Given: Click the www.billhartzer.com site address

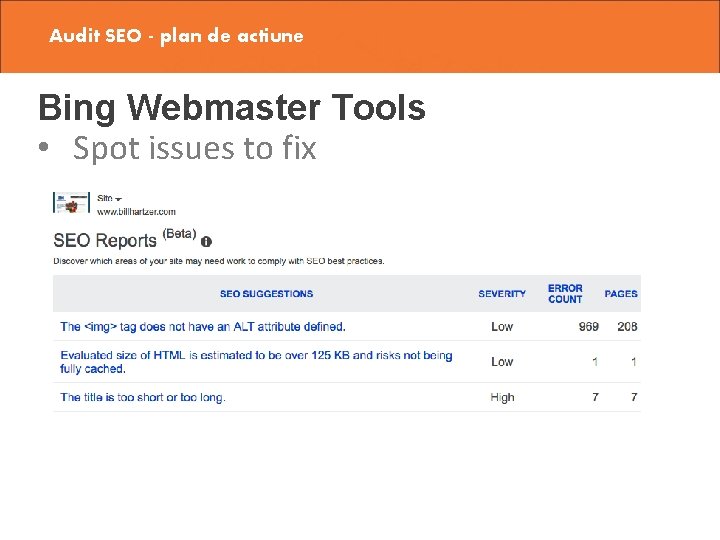Looking at the screenshot, I should click(x=136, y=212).
